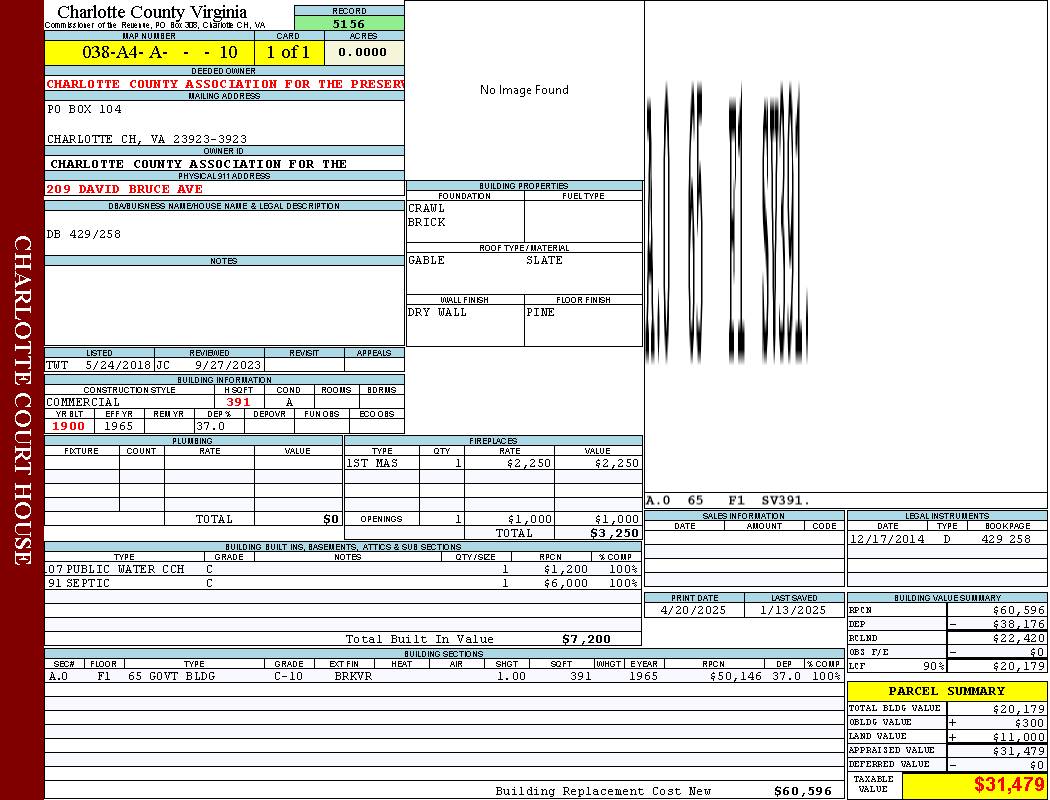Click CHARLOTTE CH, VA 23923-3923 address line
This screenshot has width=1050, height=800.
pyautogui.click(x=147, y=139)
